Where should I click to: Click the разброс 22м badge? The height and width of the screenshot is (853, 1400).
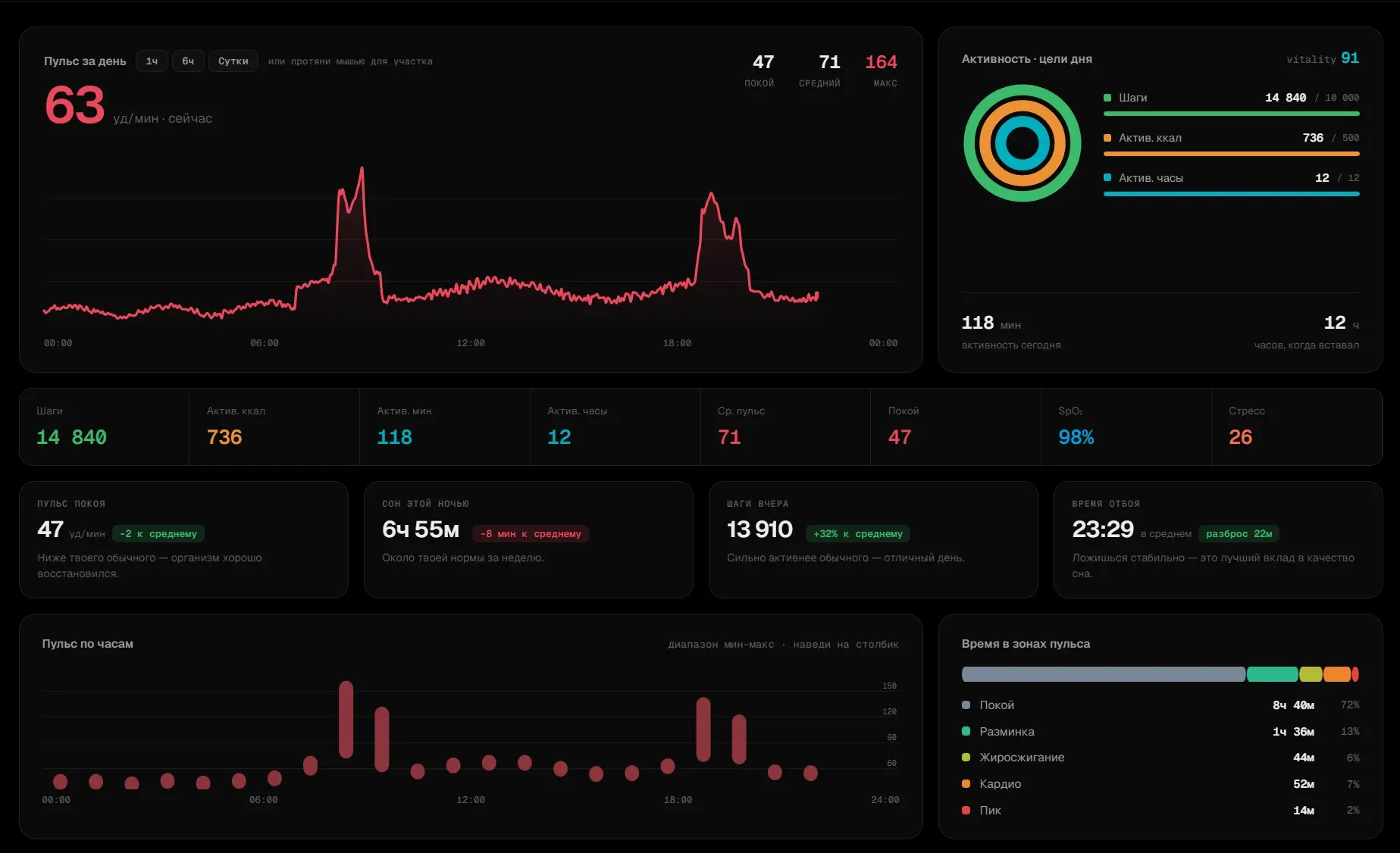(1239, 534)
